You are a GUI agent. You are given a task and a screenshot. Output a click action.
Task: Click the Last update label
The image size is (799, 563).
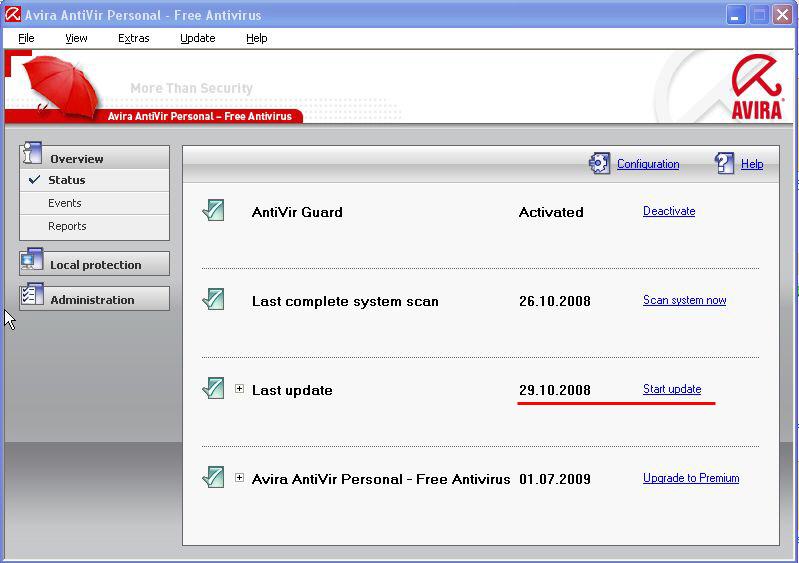coord(292,390)
